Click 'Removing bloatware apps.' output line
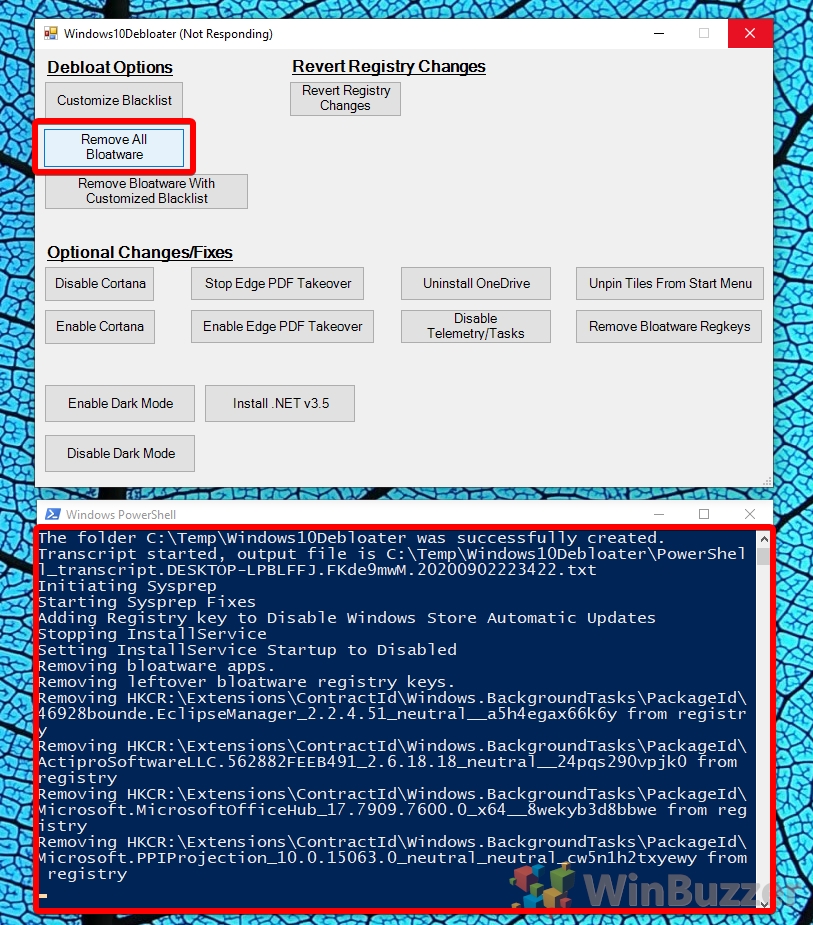 156,666
